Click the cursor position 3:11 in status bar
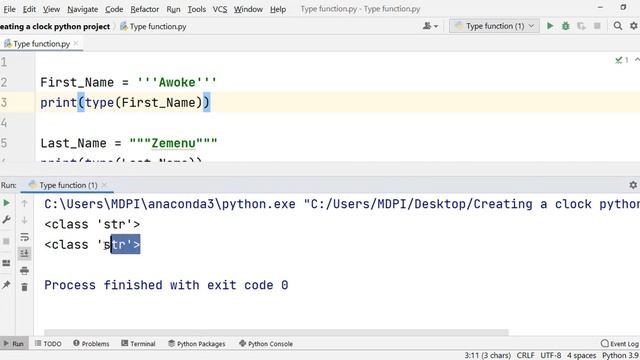The width and height of the screenshot is (640, 360). [x=487, y=356]
